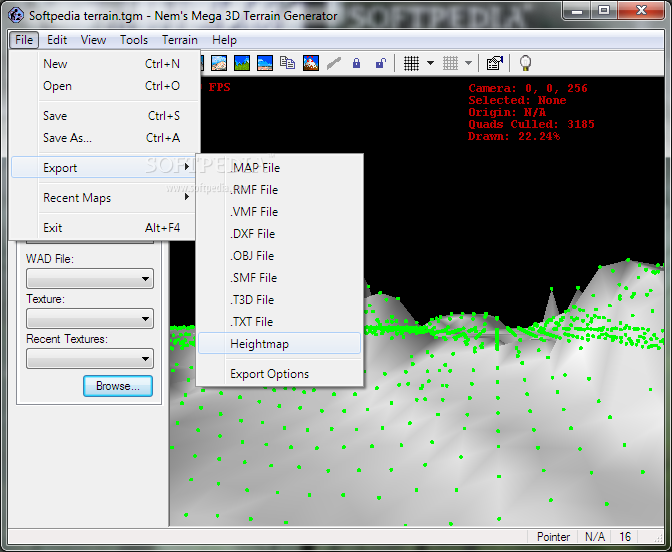Viewport: 672px width, 552px height.
Task: Click the N/A status bar entry
Action: (x=595, y=537)
